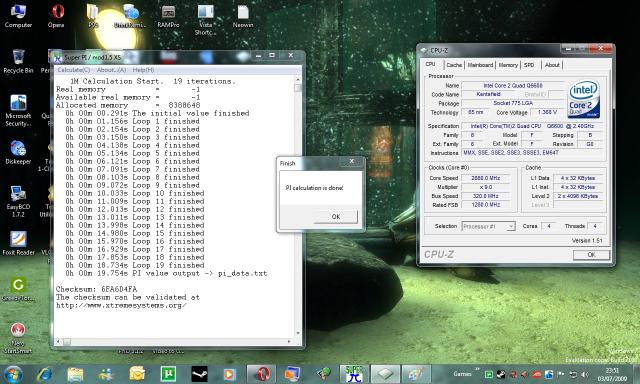Click the Level 2 cache 2 x 4096 KBytes value
Screen dimensions: 640x384
[x=578, y=196]
